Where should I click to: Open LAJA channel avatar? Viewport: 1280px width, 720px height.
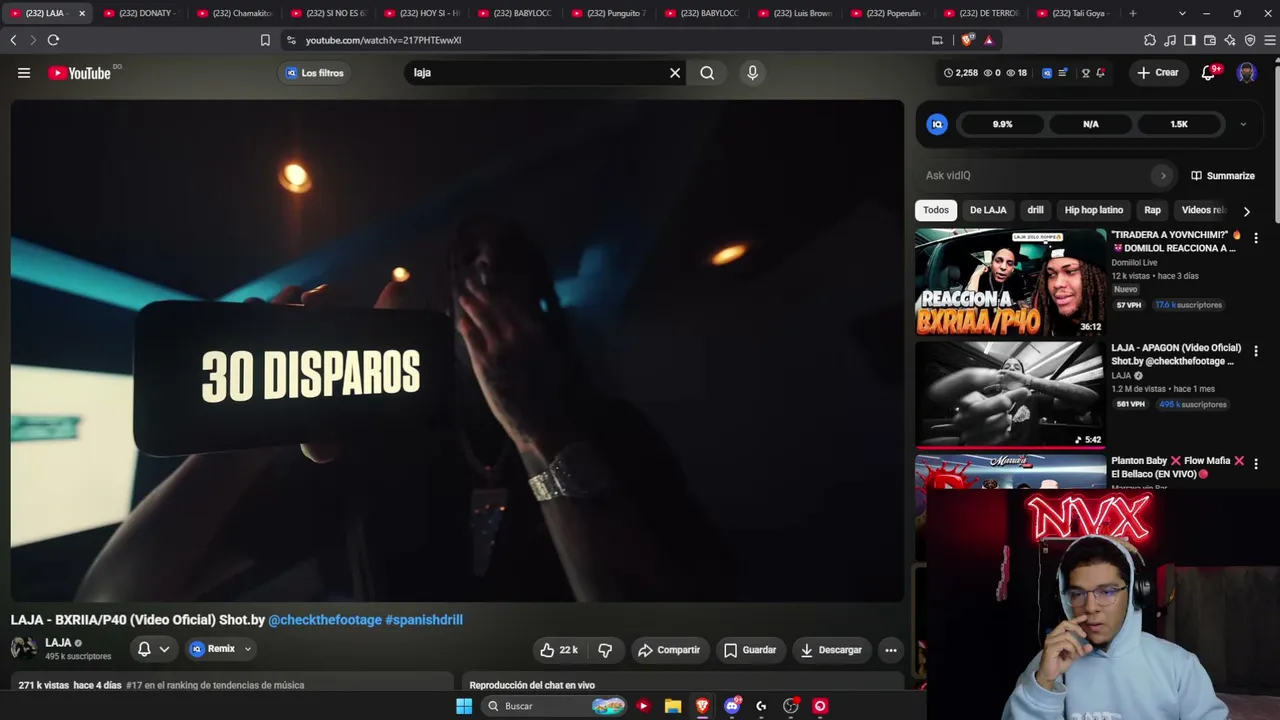click(x=24, y=649)
